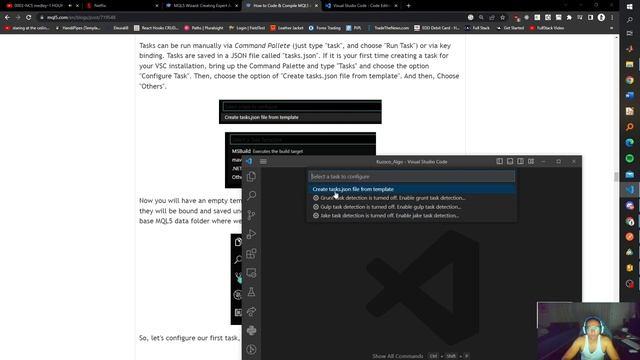This screenshot has height=360, width=640.
Task: Select the Jake task detection entry
Action: [x=411, y=216]
